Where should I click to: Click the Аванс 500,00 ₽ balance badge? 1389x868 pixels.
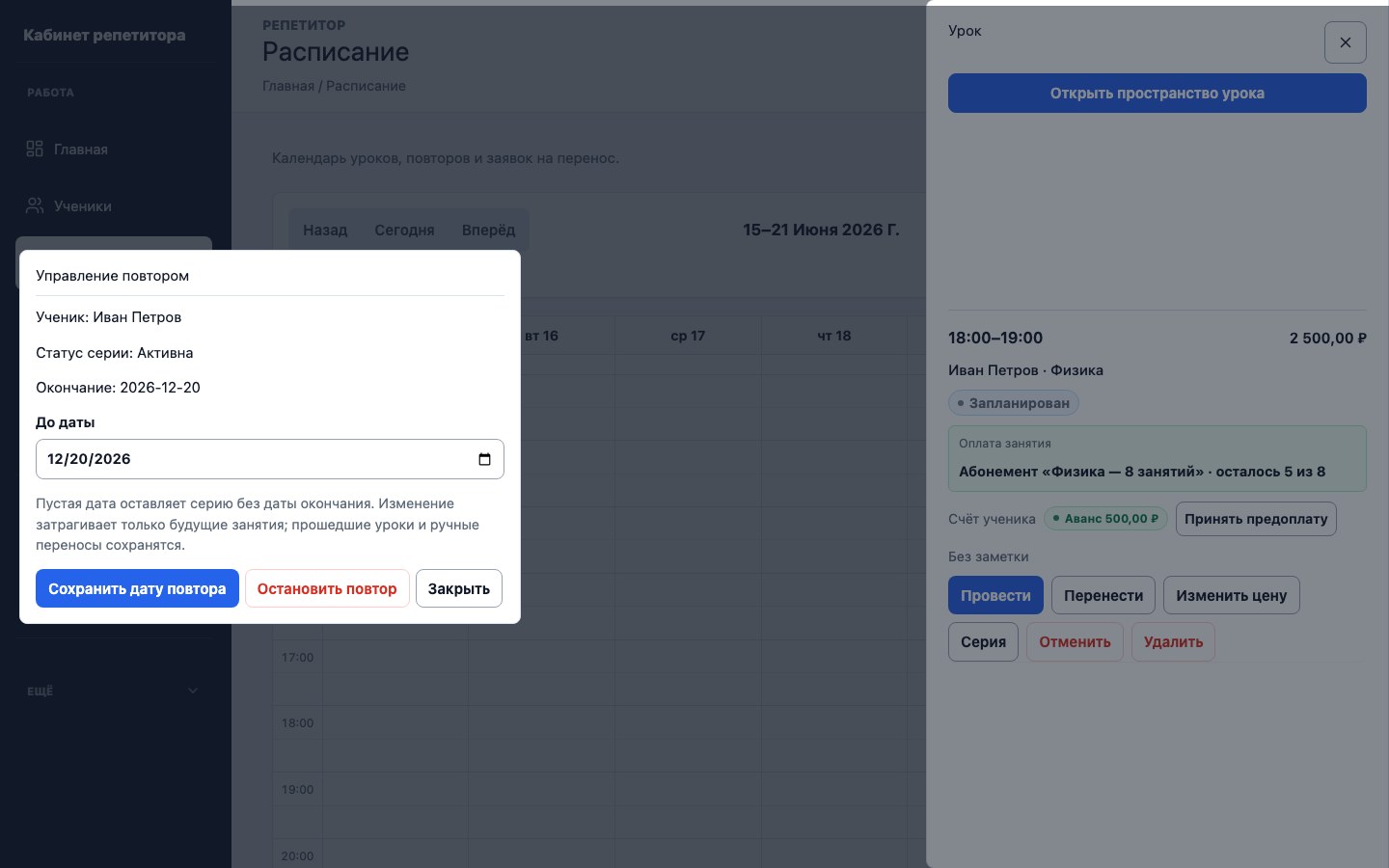pyautogui.click(x=1105, y=519)
